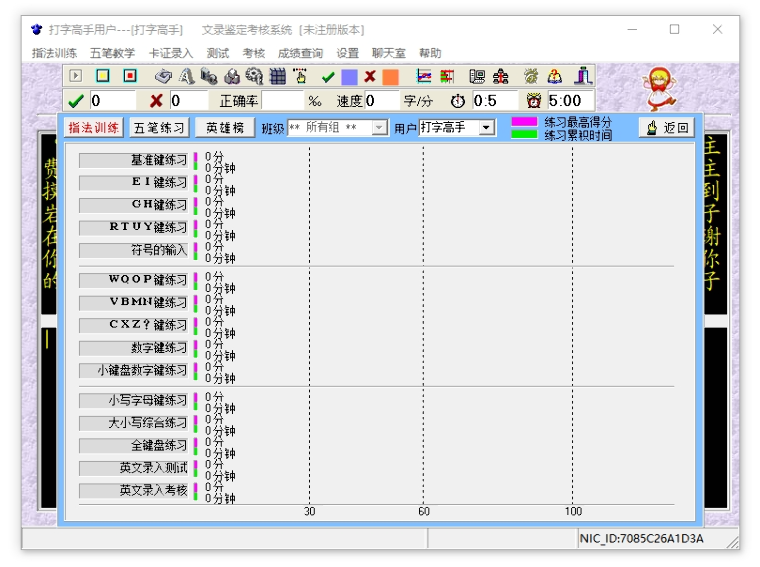Click the red-hooded cartoon girl mascot
The width and height of the screenshot is (760, 567).
coord(659,89)
